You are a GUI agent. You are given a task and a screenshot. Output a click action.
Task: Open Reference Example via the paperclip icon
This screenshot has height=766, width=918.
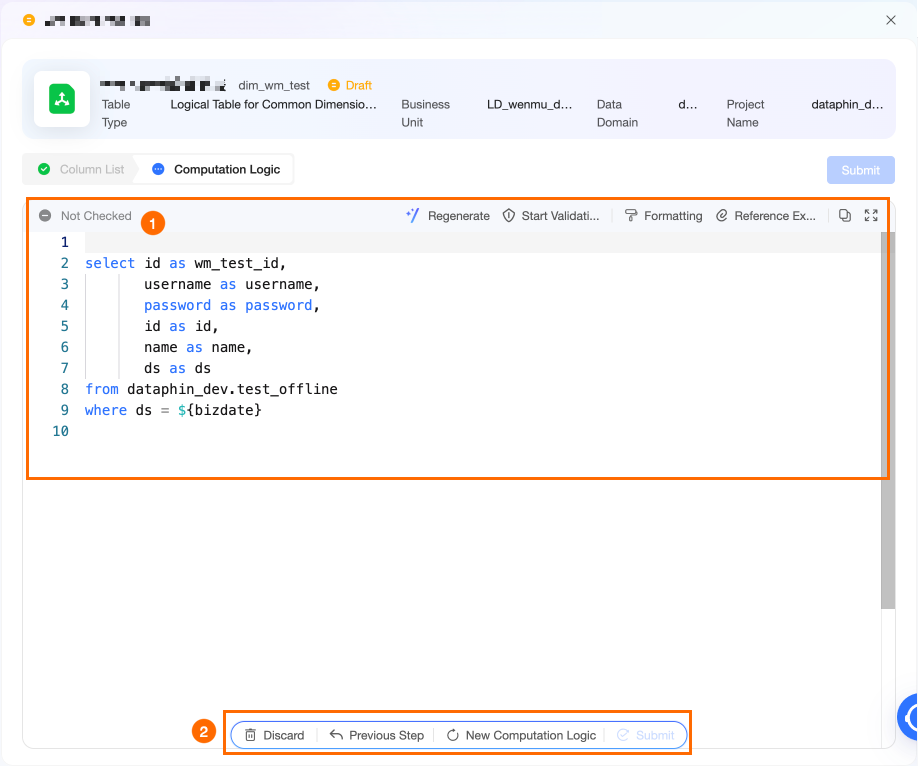point(722,215)
